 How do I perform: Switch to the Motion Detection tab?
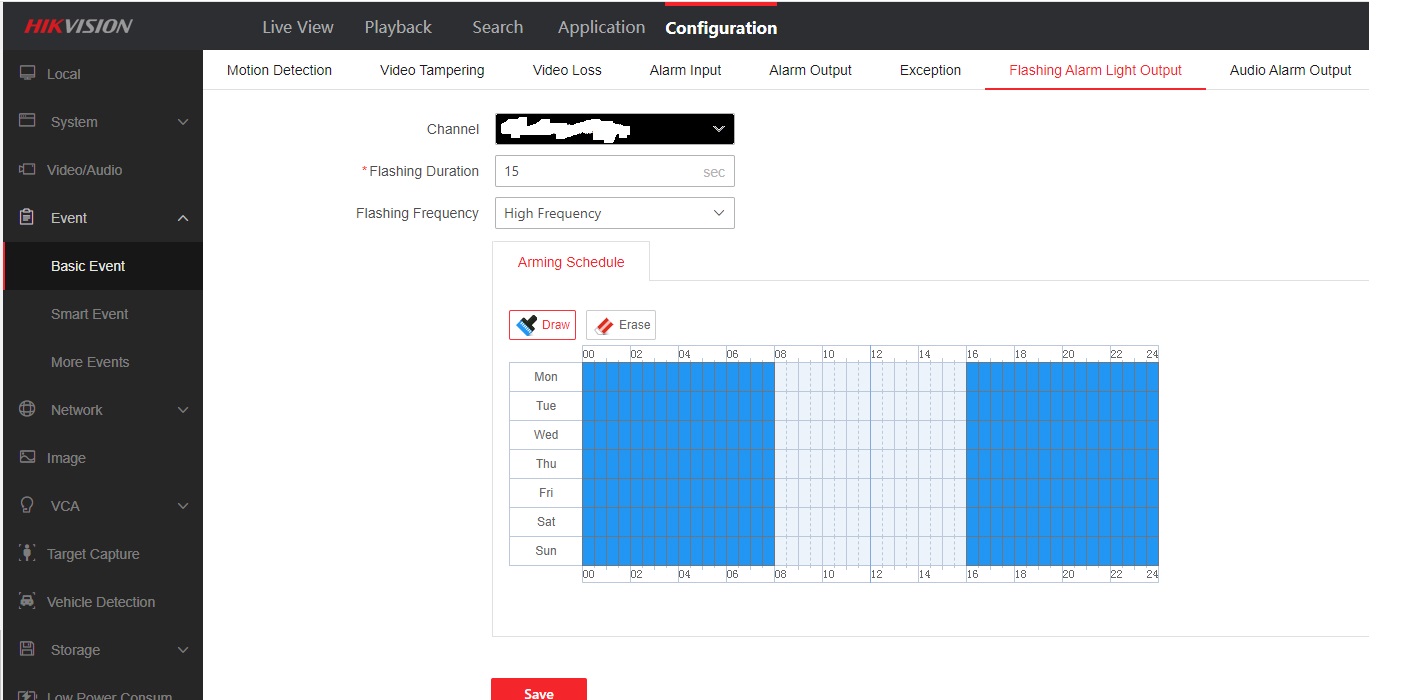279,70
